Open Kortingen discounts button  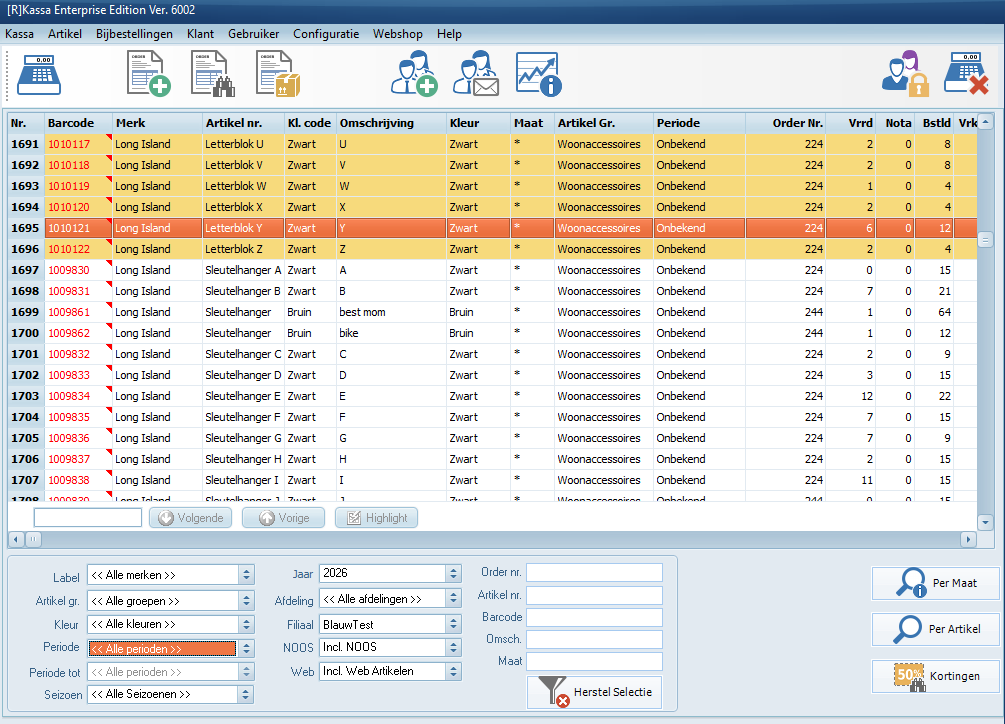(935, 676)
